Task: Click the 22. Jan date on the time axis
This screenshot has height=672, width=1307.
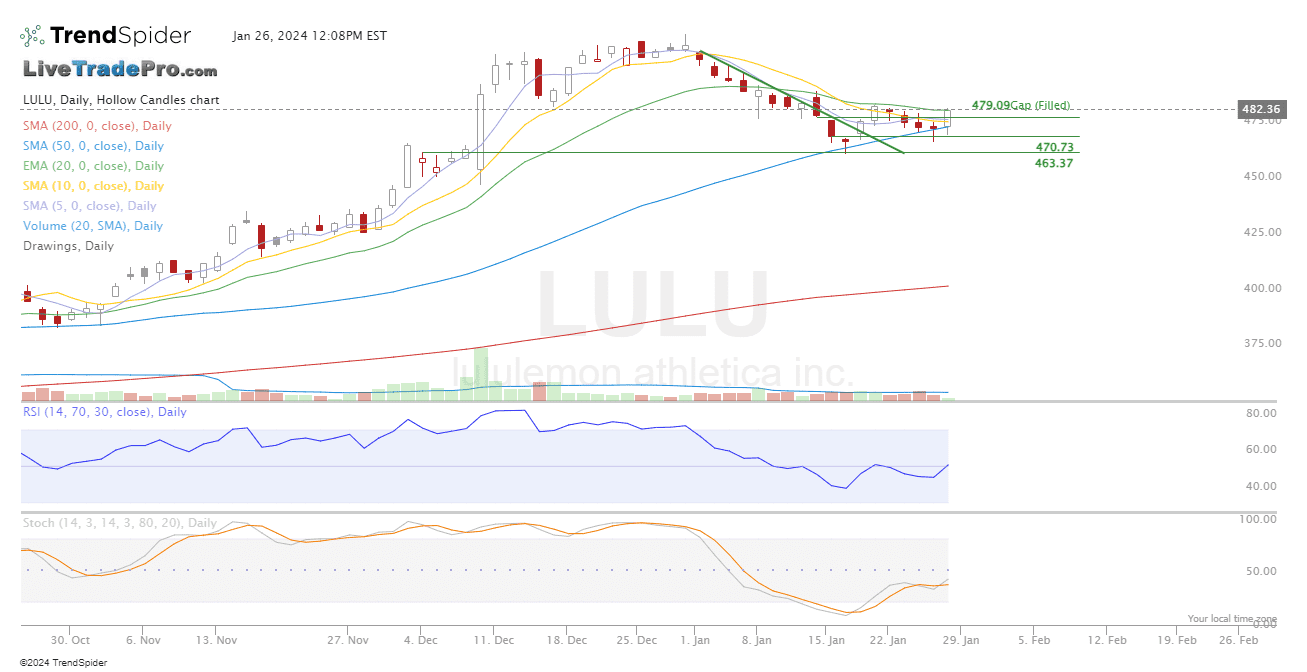Action: 887,640
